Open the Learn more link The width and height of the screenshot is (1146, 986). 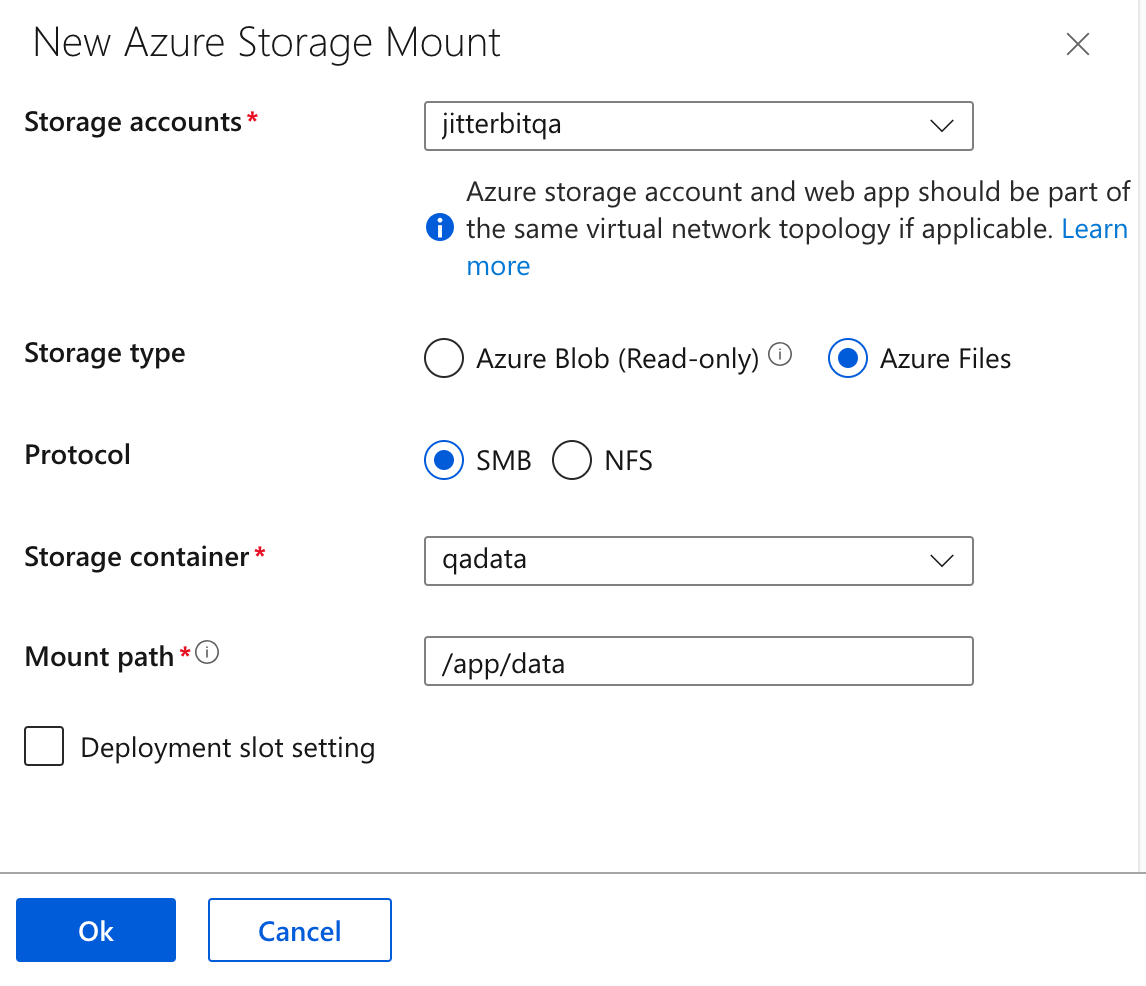tap(1094, 229)
